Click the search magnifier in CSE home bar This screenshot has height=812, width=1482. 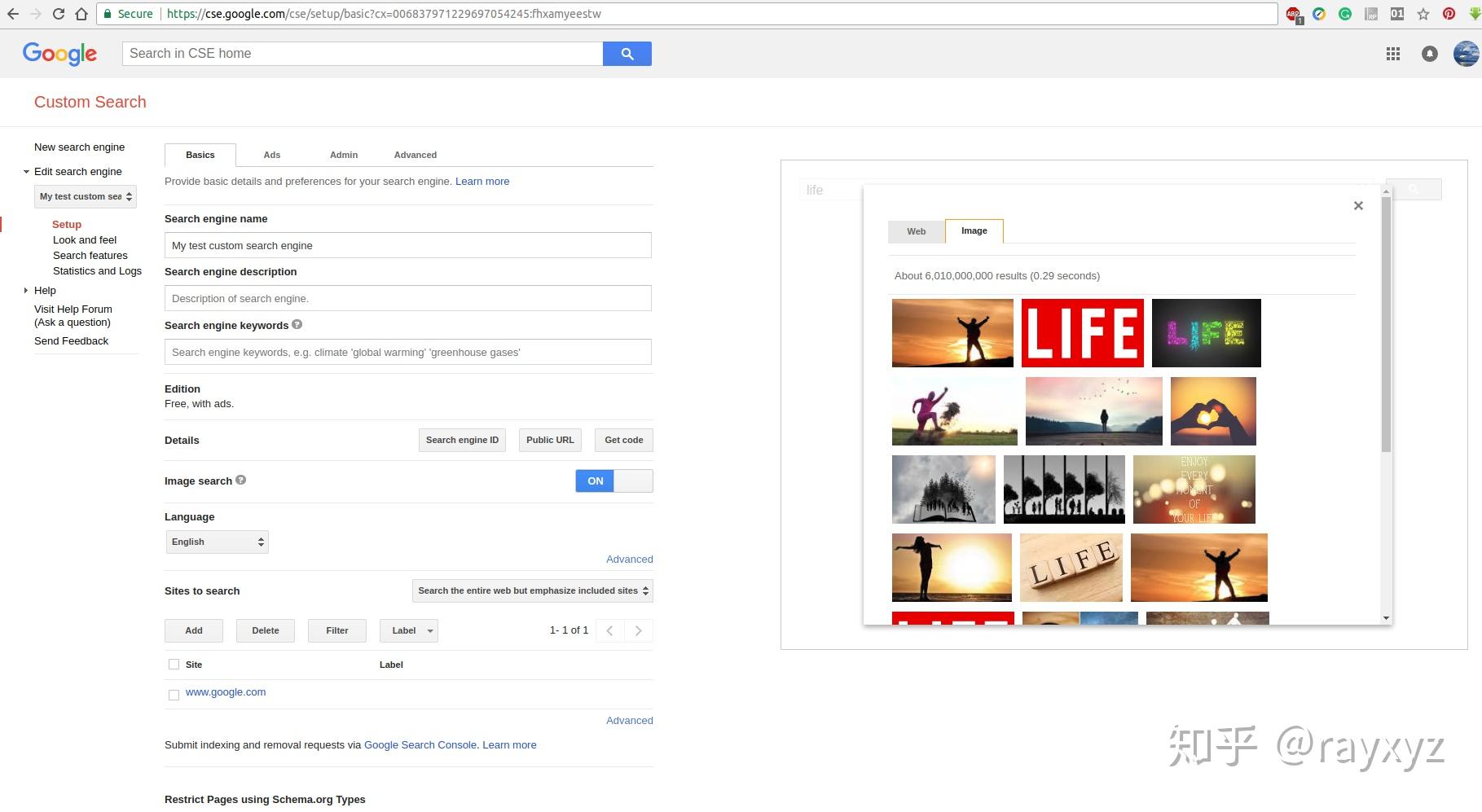(x=627, y=53)
